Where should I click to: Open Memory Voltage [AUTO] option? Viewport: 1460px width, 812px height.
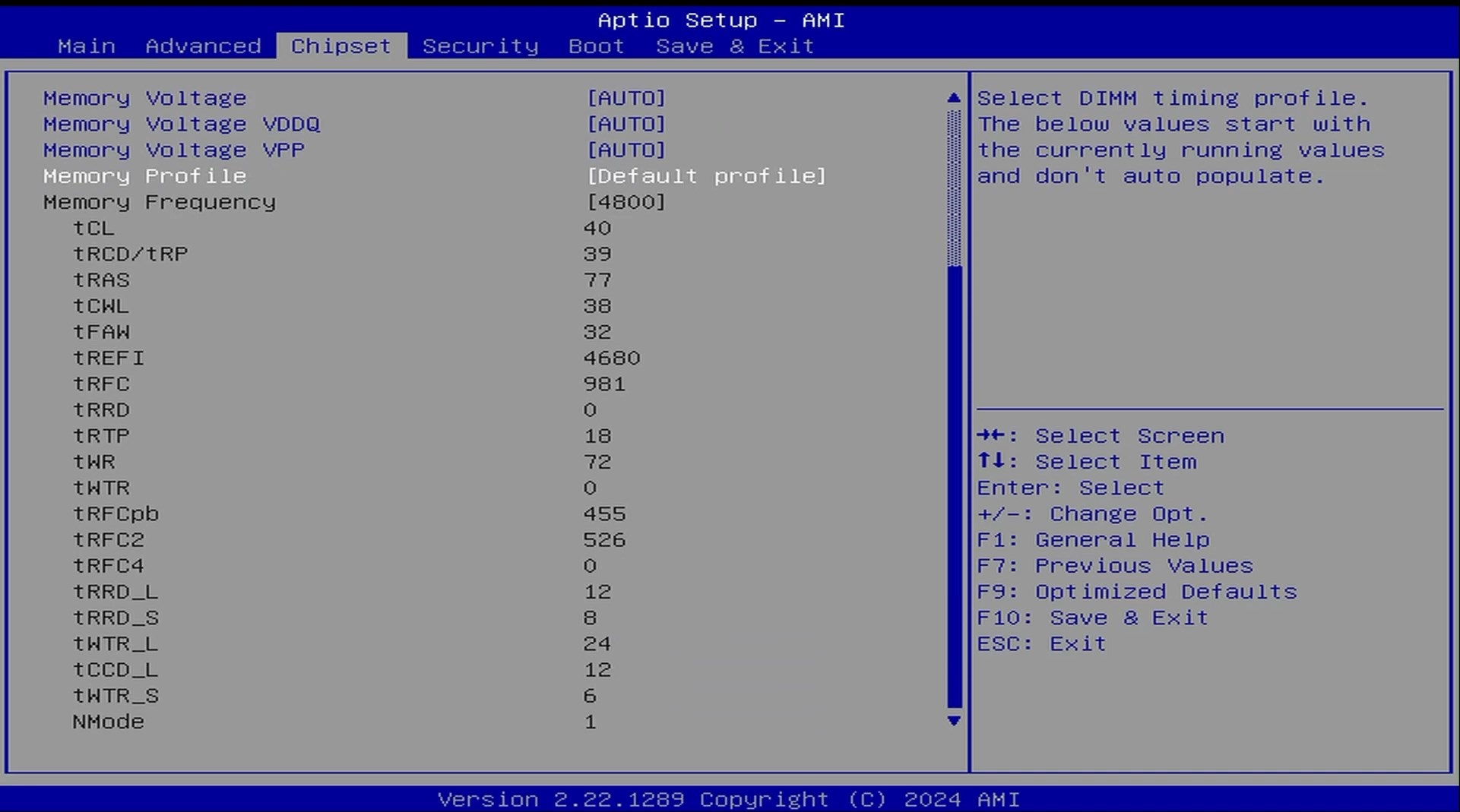point(626,99)
